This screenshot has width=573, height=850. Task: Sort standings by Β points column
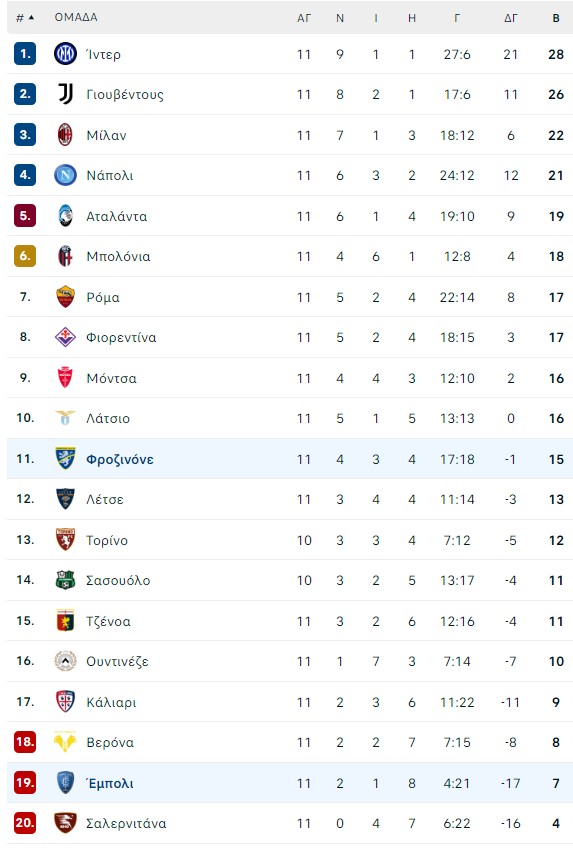pyautogui.click(x=556, y=18)
